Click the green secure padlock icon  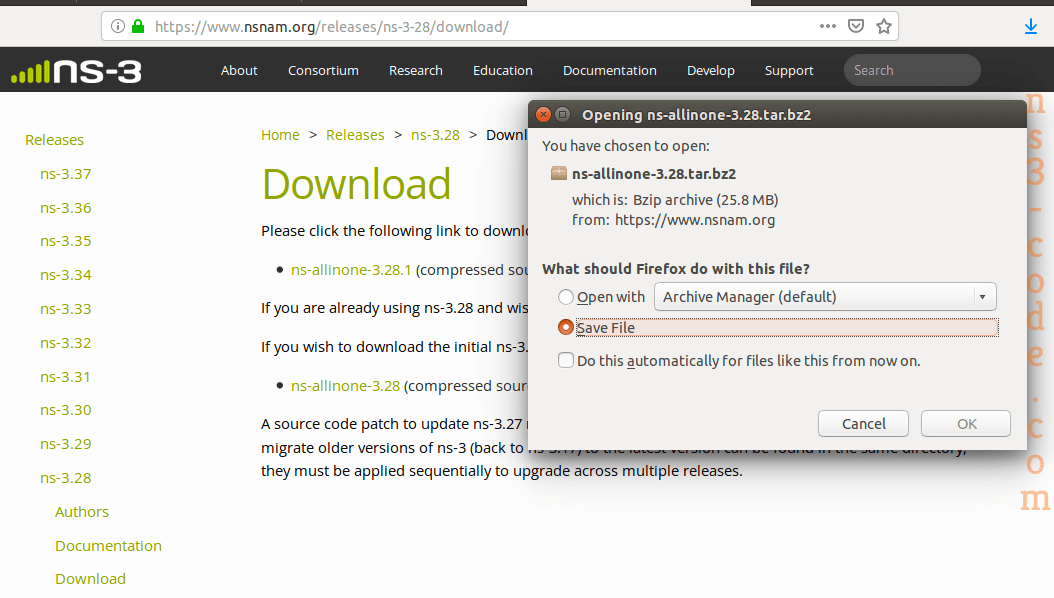coord(138,26)
